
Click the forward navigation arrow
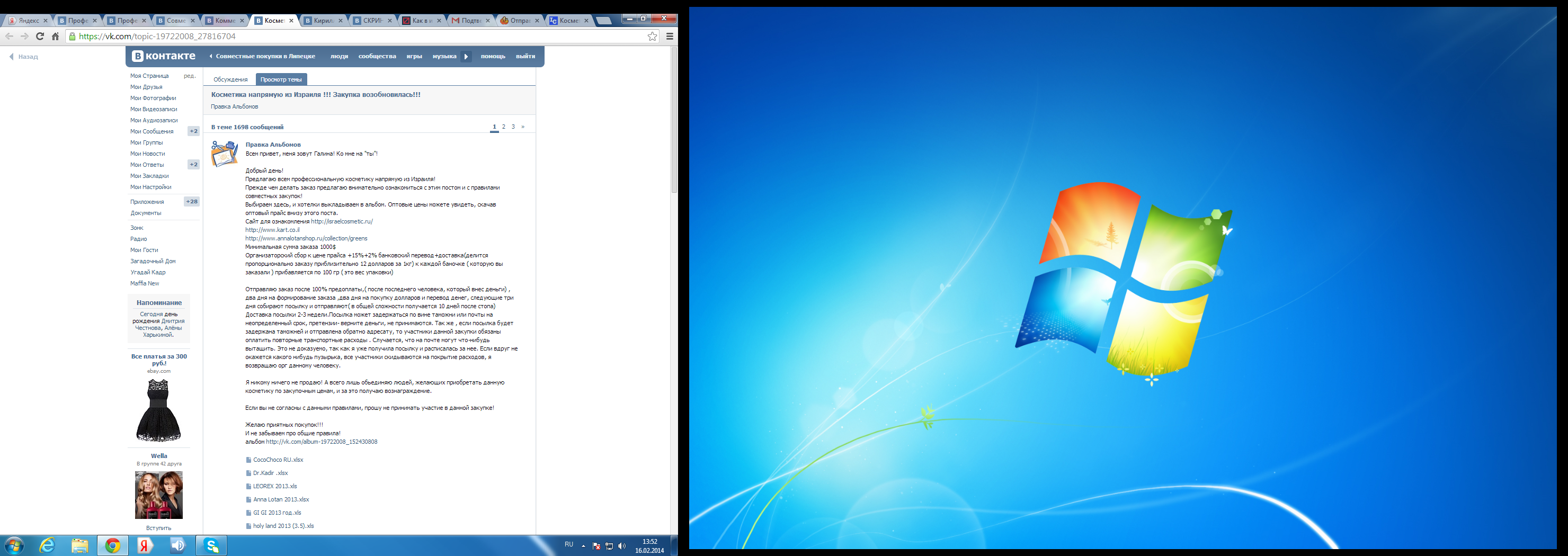click(24, 37)
